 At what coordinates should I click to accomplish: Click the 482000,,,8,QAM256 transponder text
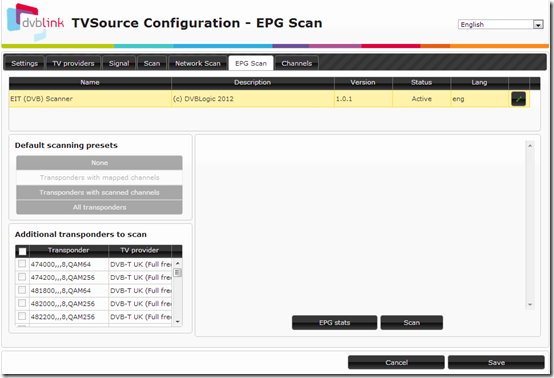point(63,304)
